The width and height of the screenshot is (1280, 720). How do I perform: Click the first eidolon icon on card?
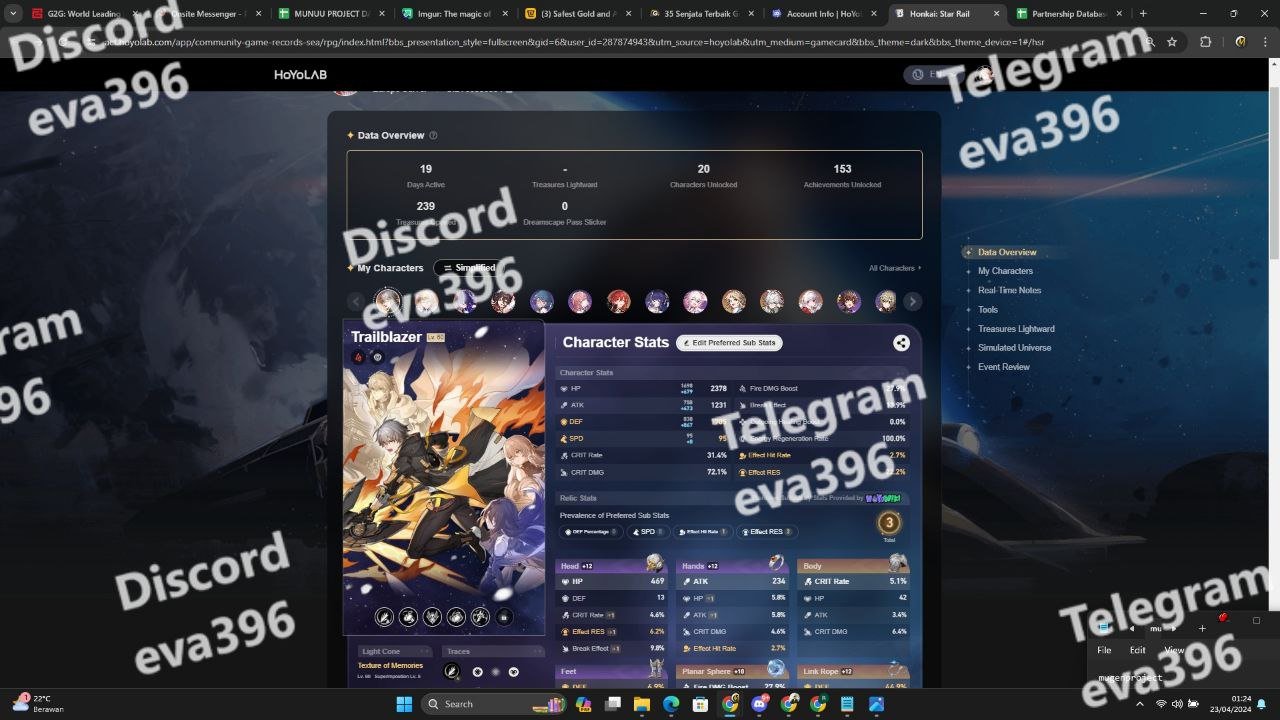click(384, 617)
